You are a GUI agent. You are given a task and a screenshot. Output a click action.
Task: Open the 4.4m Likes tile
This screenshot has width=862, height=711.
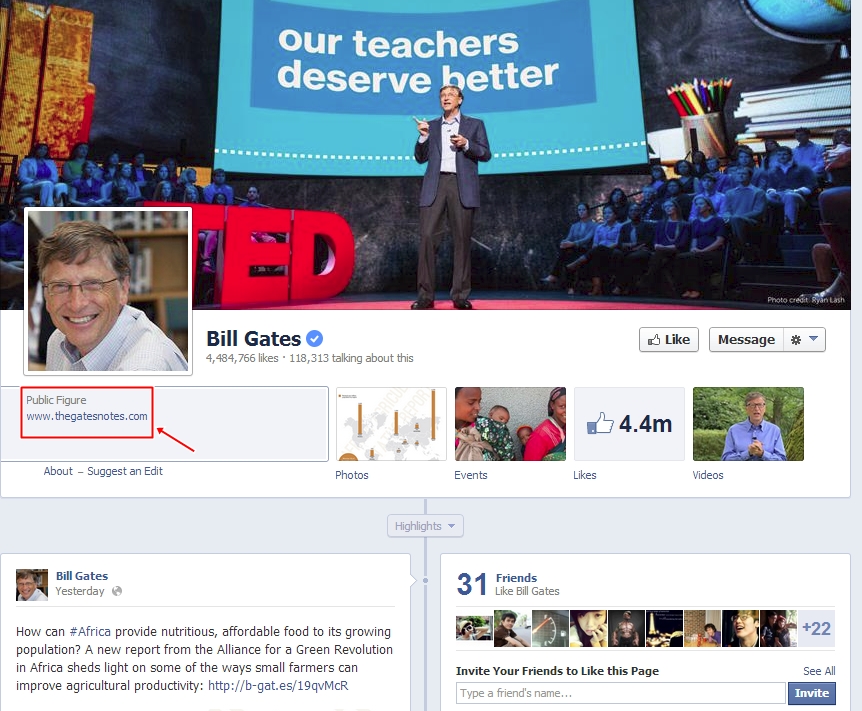pyautogui.click(x=629, y=424)
